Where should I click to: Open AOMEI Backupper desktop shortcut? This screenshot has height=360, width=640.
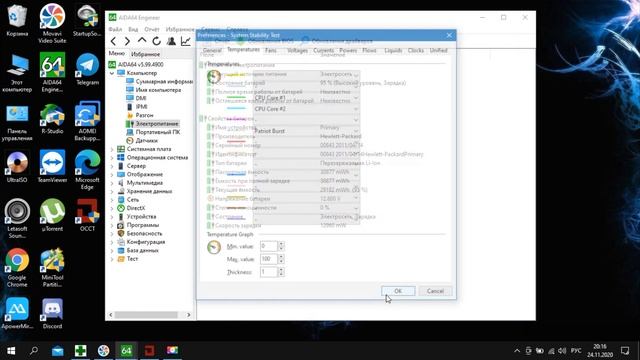coord(87,122)
